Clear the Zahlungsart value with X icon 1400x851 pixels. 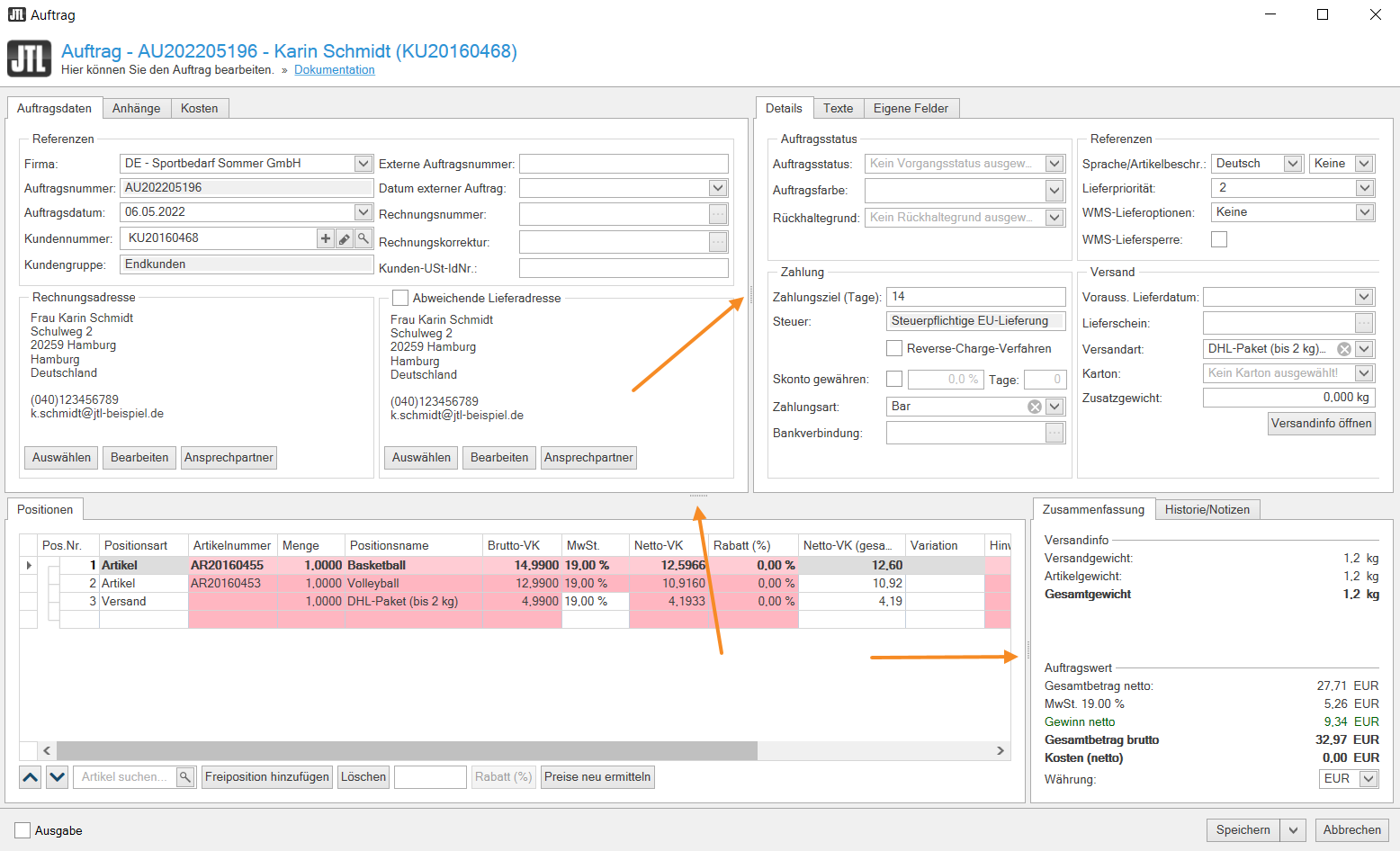pyautogui.click(x=1035, y=407)
